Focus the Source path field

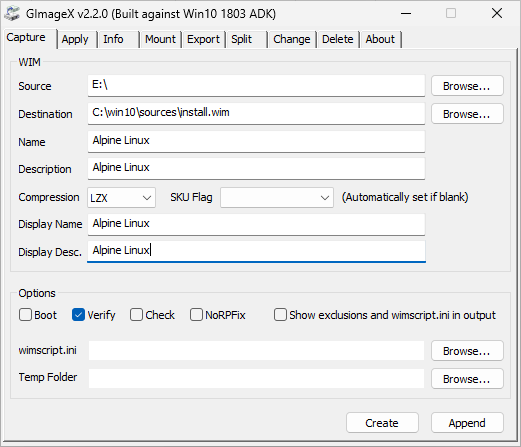[x=256, y=86]
